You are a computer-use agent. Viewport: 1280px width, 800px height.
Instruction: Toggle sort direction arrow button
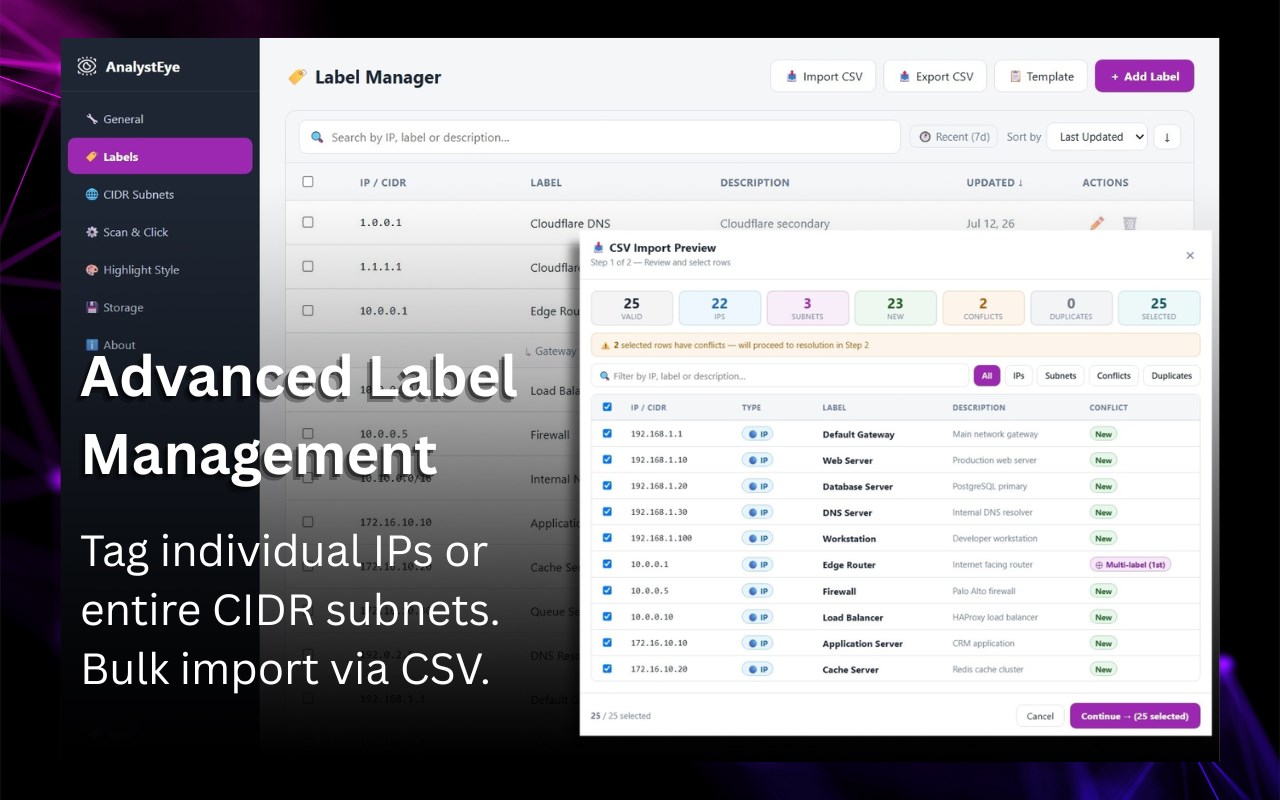pyautogui.click(x=1167, y=137)
